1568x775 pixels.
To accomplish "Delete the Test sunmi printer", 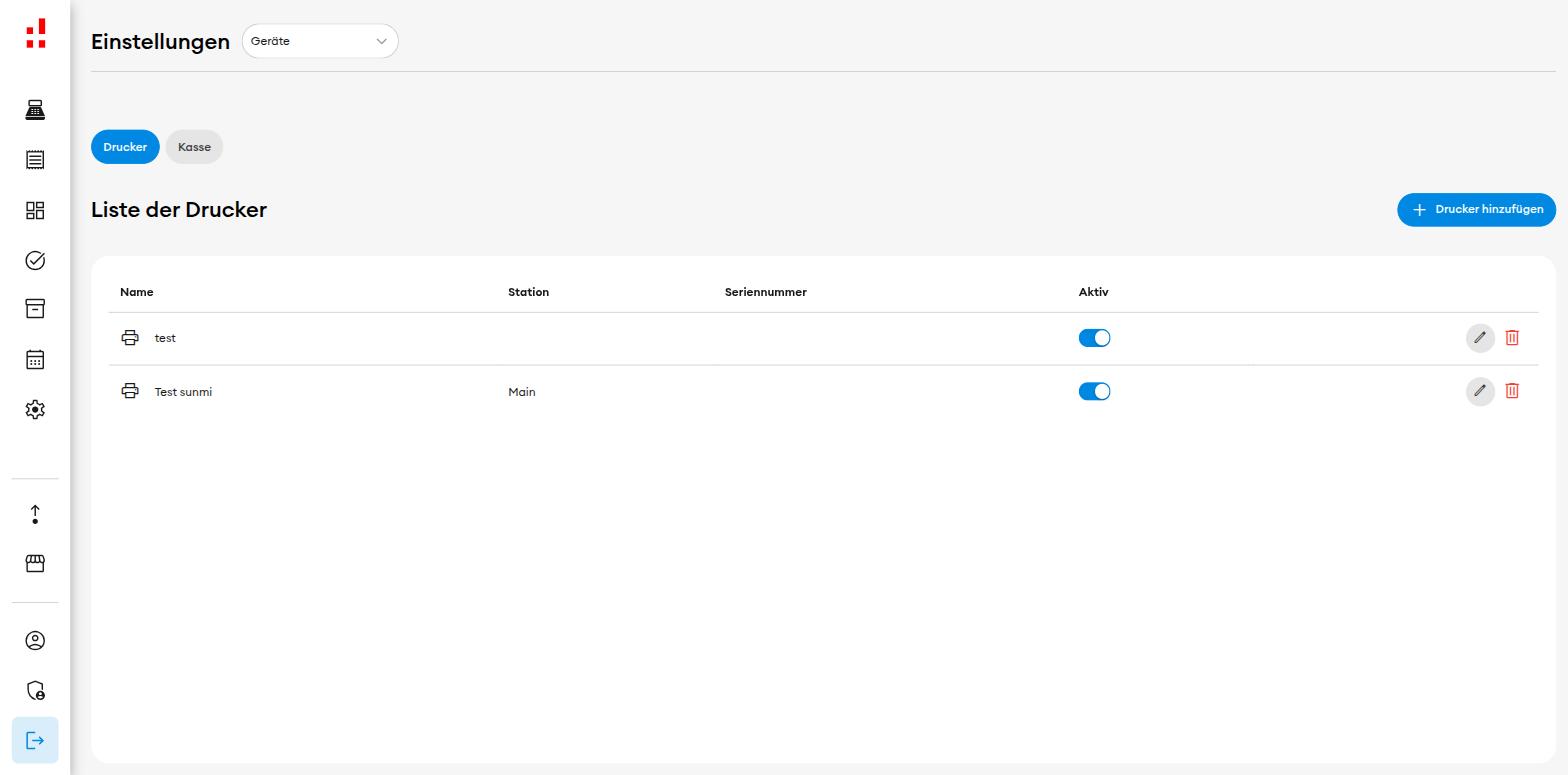I will click(1512, 391).
